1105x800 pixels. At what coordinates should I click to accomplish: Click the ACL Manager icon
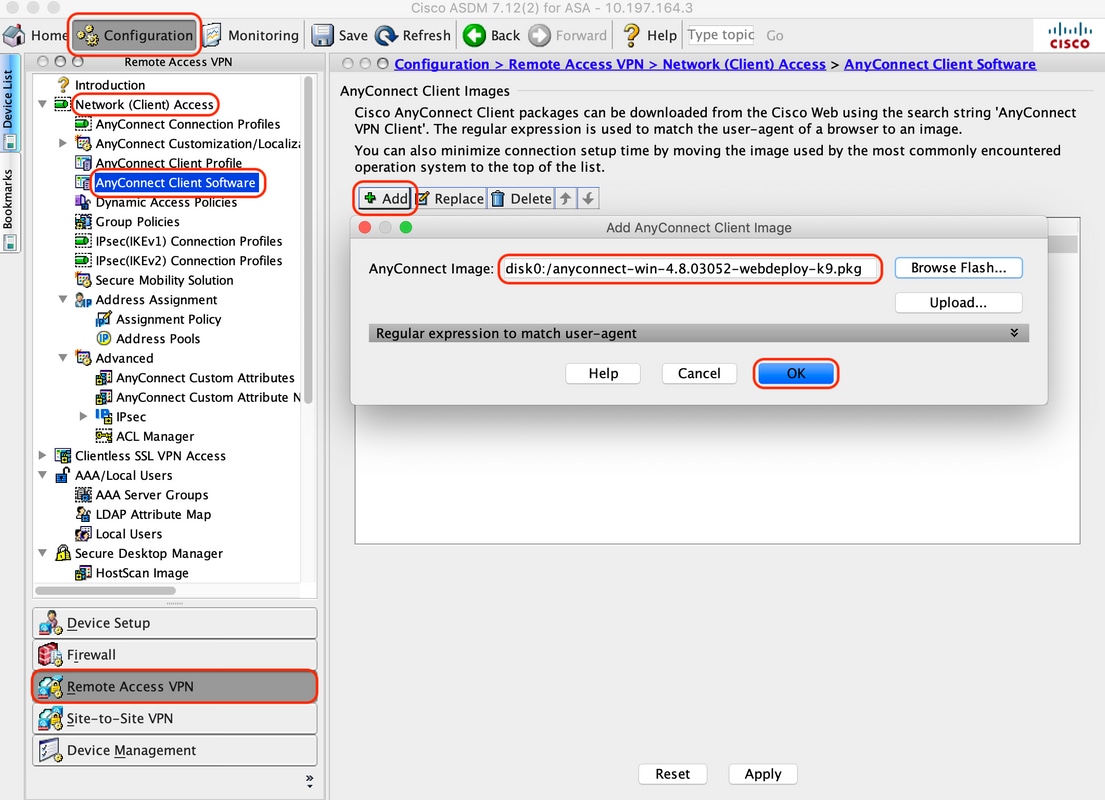pos(104,436)
